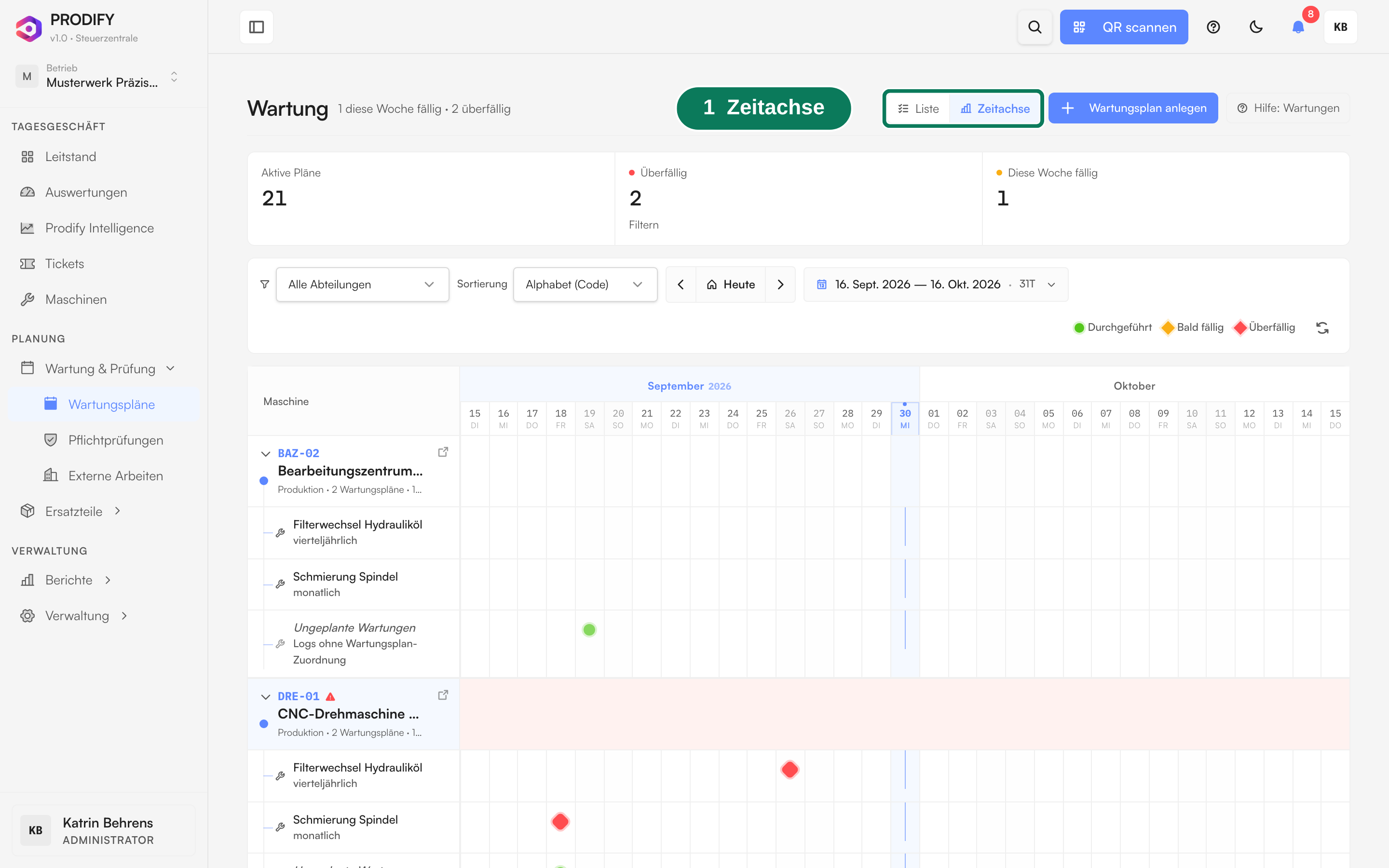Open the help question-mark icon

coord(1213,27)
